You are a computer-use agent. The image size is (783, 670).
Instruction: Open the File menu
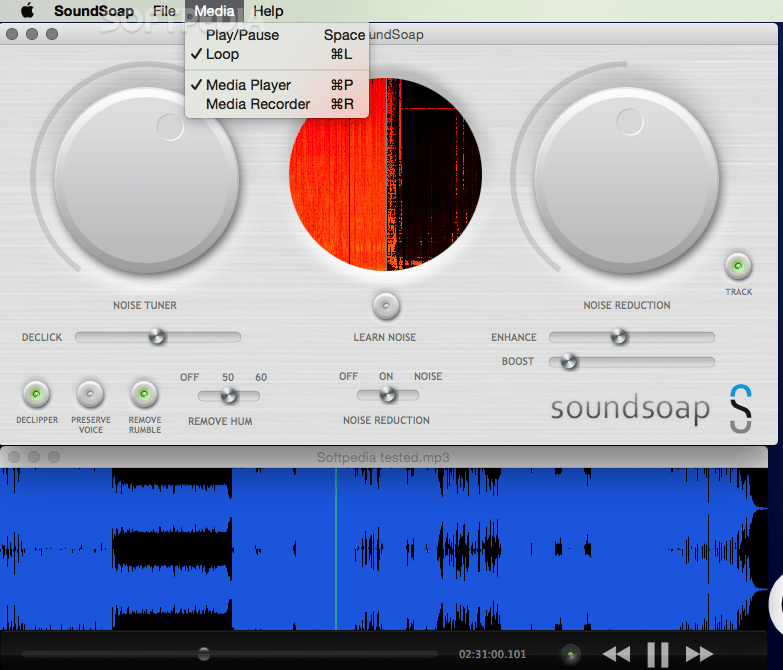[x=164, y=10]
